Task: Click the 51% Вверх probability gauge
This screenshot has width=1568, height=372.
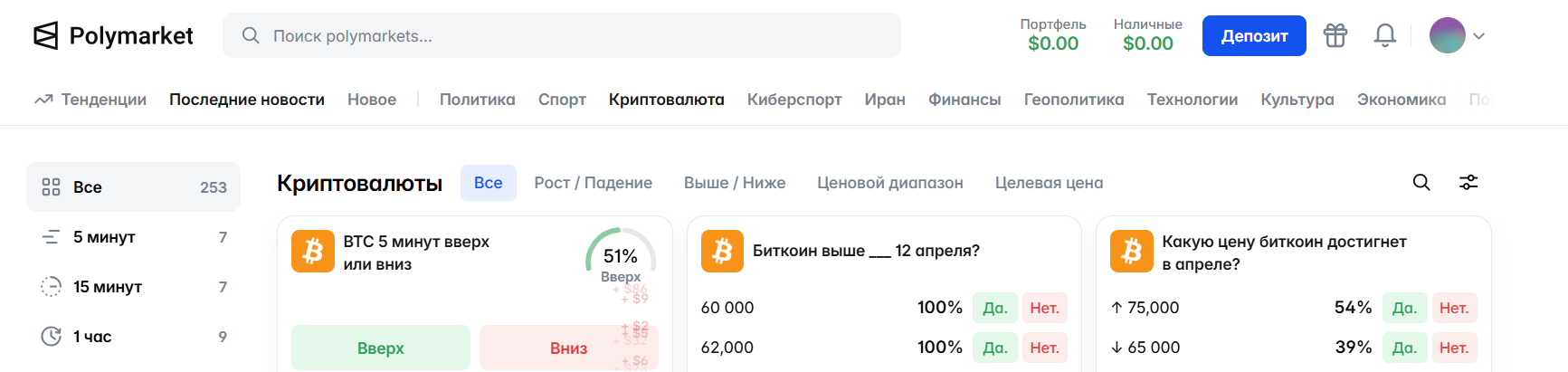Action: [621, 257]
